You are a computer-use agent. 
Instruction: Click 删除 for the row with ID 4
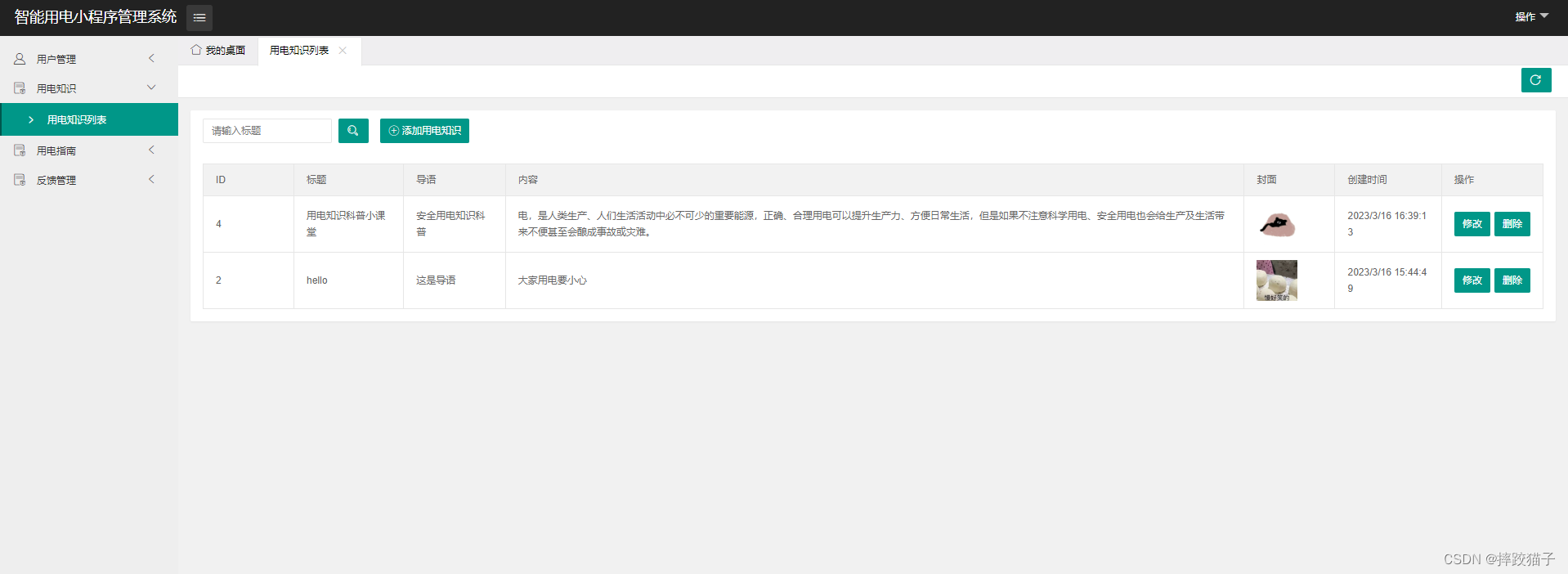[1512, 224]
